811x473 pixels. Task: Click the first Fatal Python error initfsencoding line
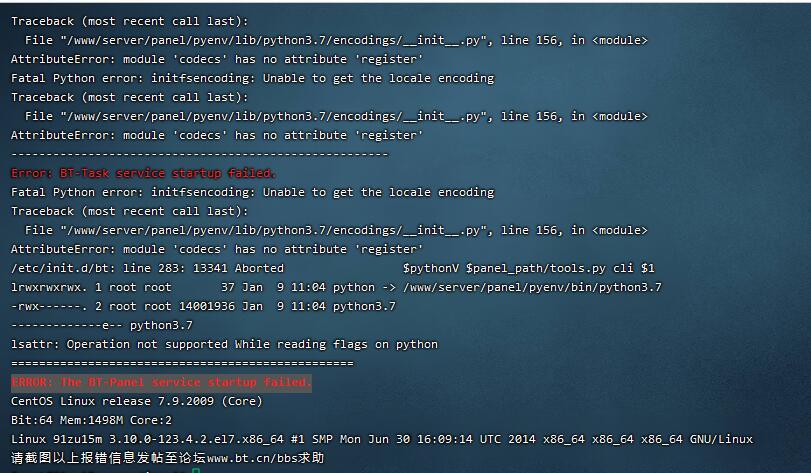pyautogui.click(x=252, y=78)
